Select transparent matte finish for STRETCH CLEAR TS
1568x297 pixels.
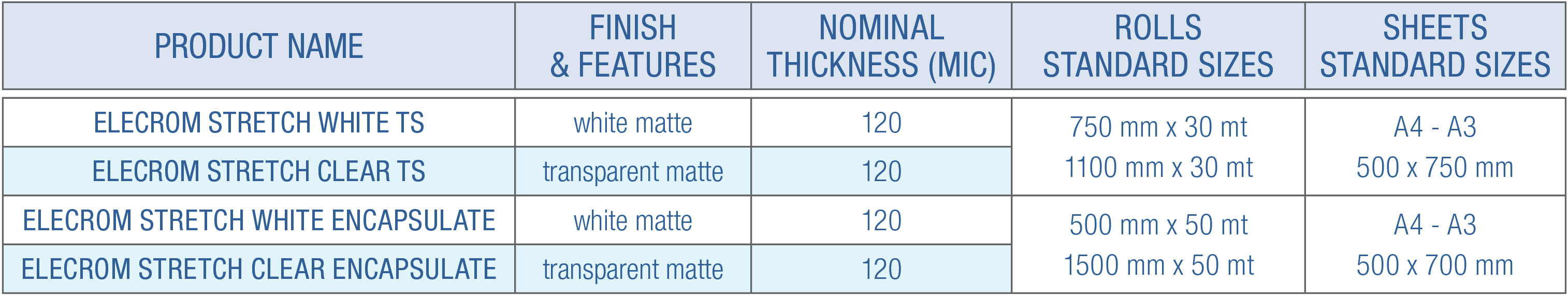pyautogui.click(x=632, y=172)
